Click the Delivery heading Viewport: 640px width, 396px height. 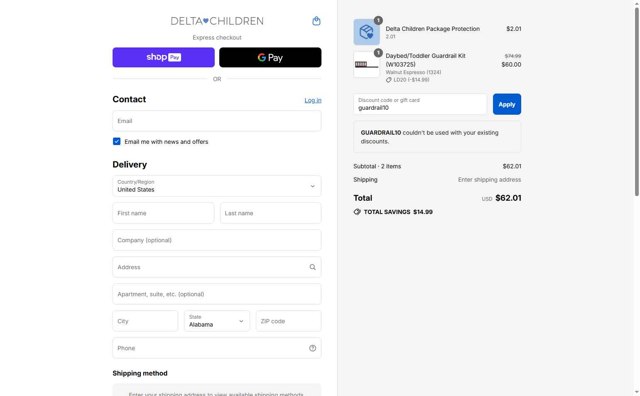(x=130, y=165)
